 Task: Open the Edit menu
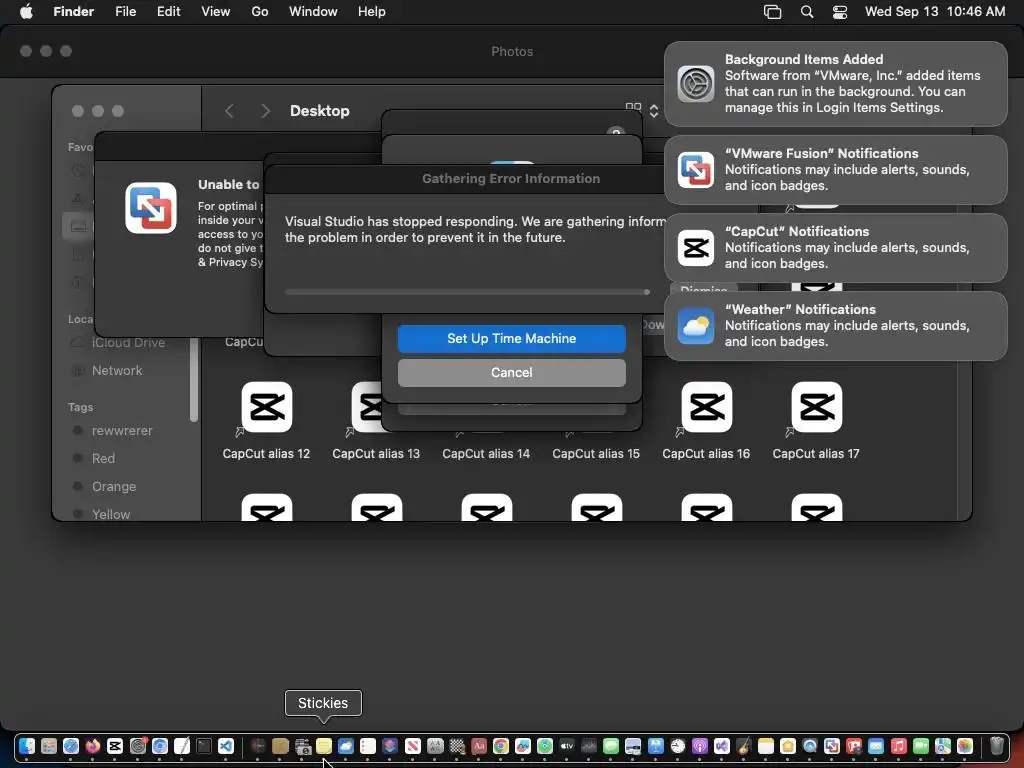click(168, 12)
